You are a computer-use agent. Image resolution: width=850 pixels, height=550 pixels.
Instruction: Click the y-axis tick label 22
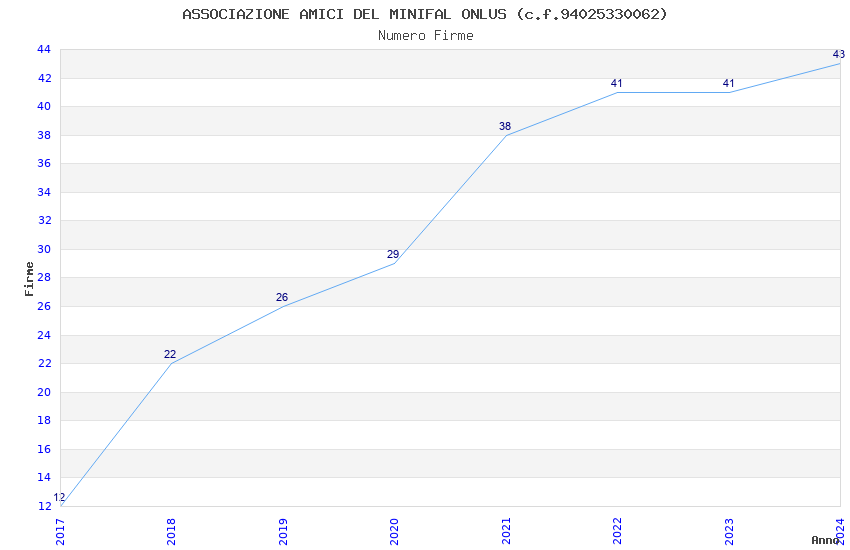point(44,363)
